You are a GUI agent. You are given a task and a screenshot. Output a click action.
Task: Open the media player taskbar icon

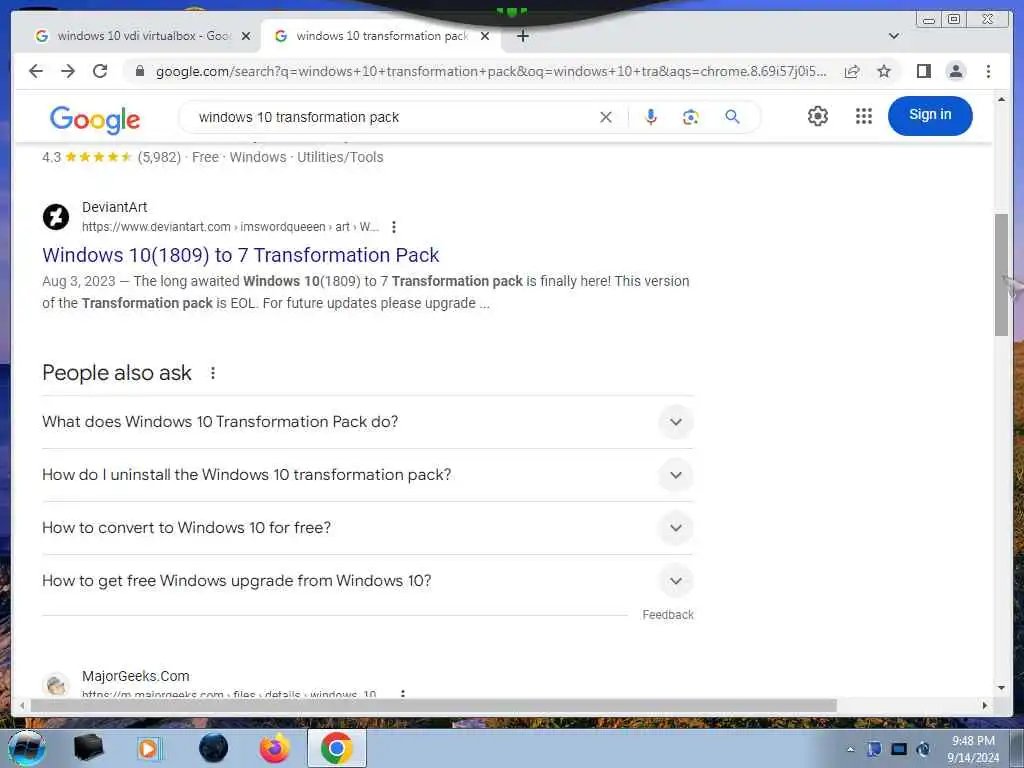point(148,748)
